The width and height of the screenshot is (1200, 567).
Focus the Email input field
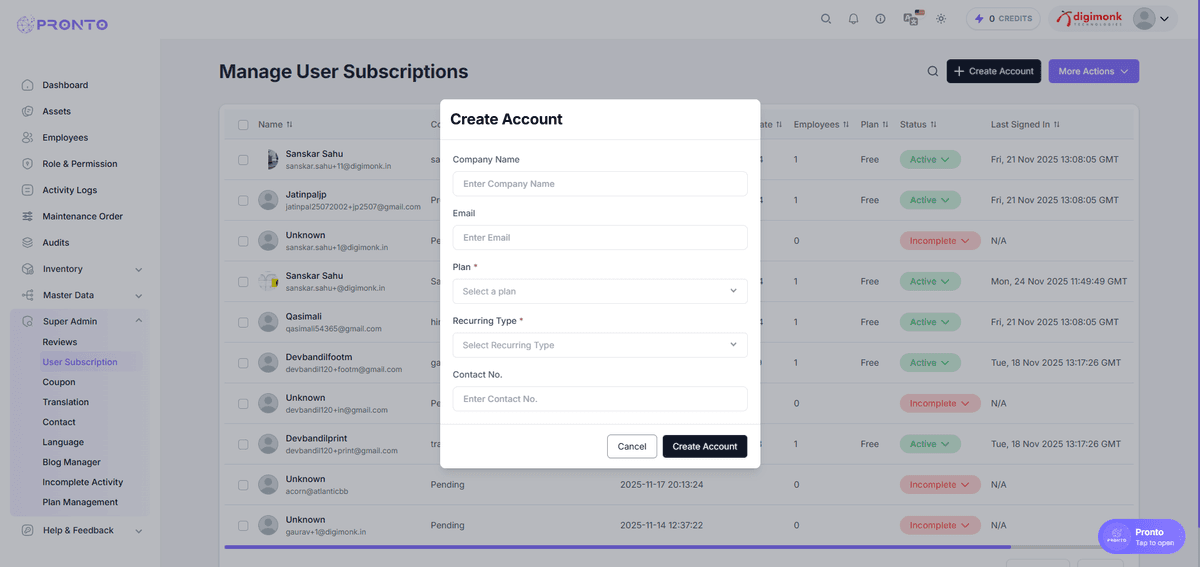point(600,237)
